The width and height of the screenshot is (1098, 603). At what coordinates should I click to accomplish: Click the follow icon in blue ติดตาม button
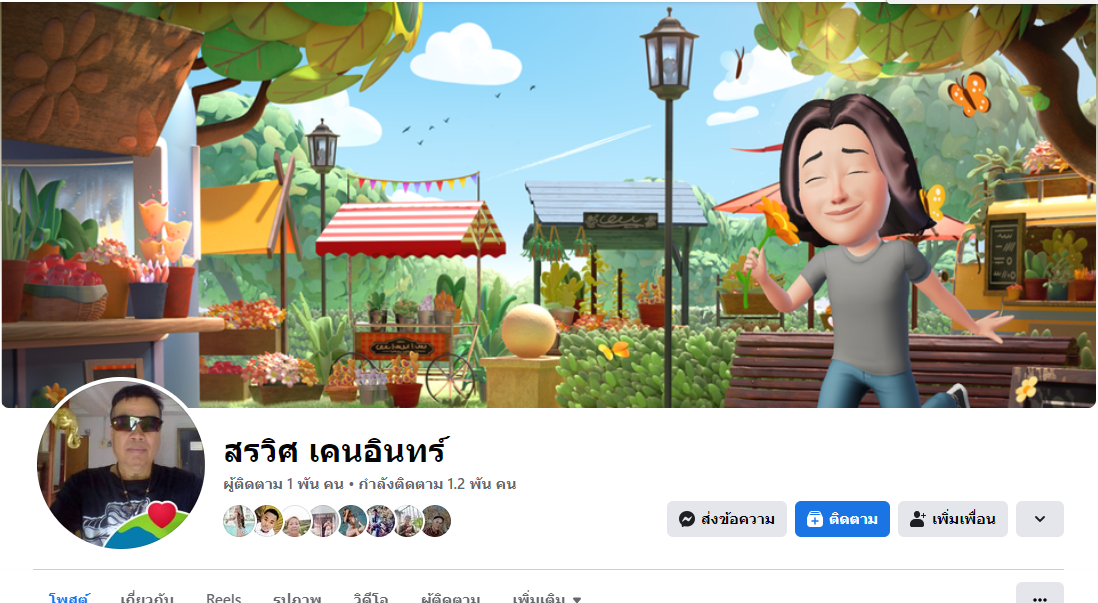[814, 519]
